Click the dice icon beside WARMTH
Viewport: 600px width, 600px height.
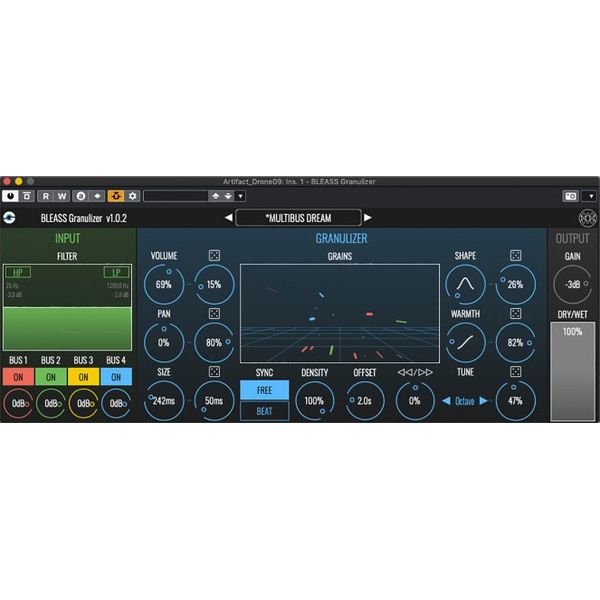click(x=515, y=313)
